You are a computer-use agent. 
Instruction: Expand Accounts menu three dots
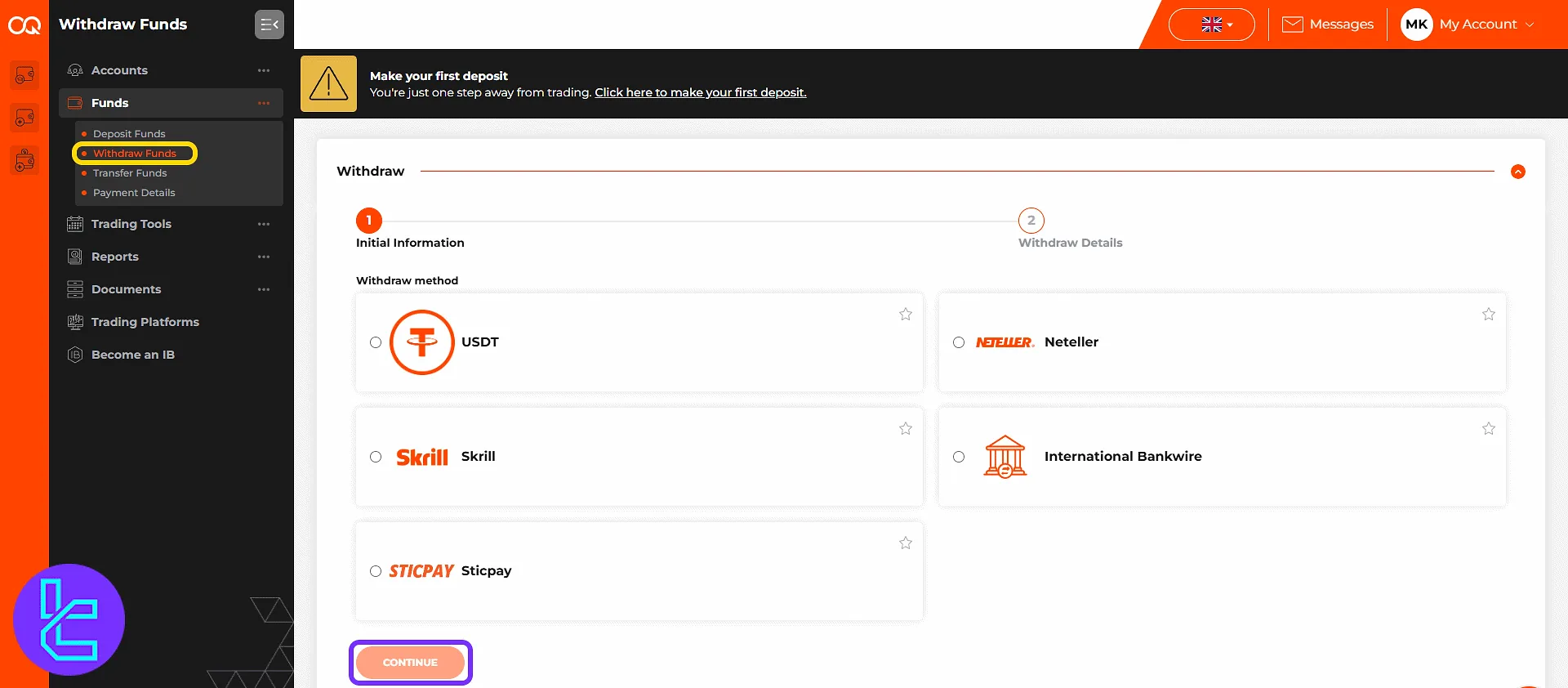coord(264,70)
